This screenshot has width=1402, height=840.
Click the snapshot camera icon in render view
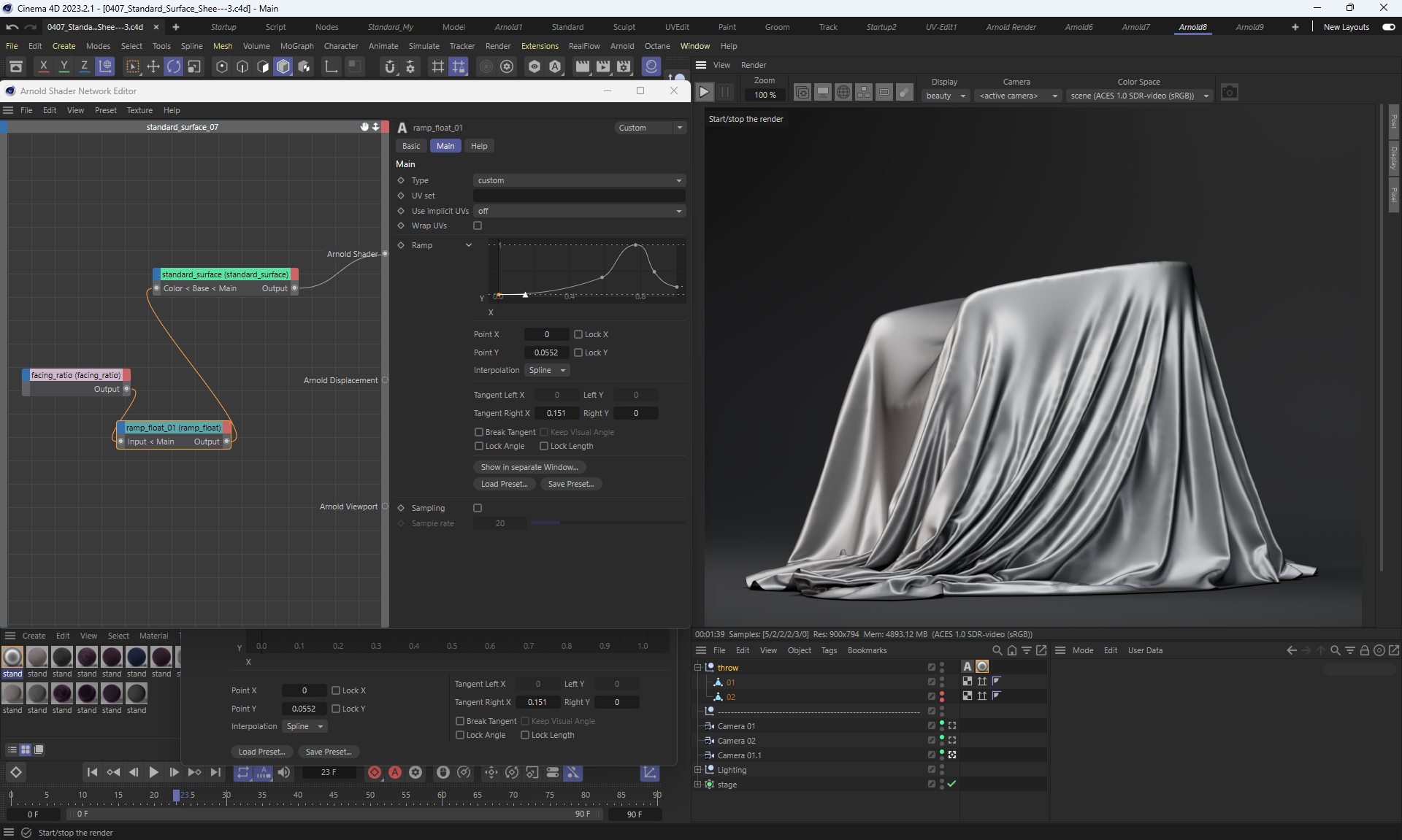(1230, 93)
